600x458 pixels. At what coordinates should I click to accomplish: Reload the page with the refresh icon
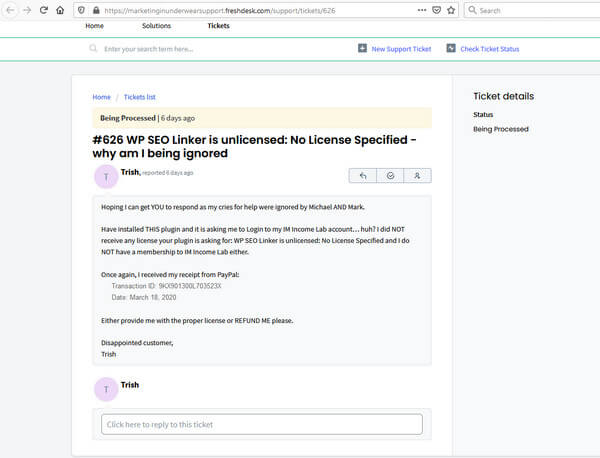[44, 10]
